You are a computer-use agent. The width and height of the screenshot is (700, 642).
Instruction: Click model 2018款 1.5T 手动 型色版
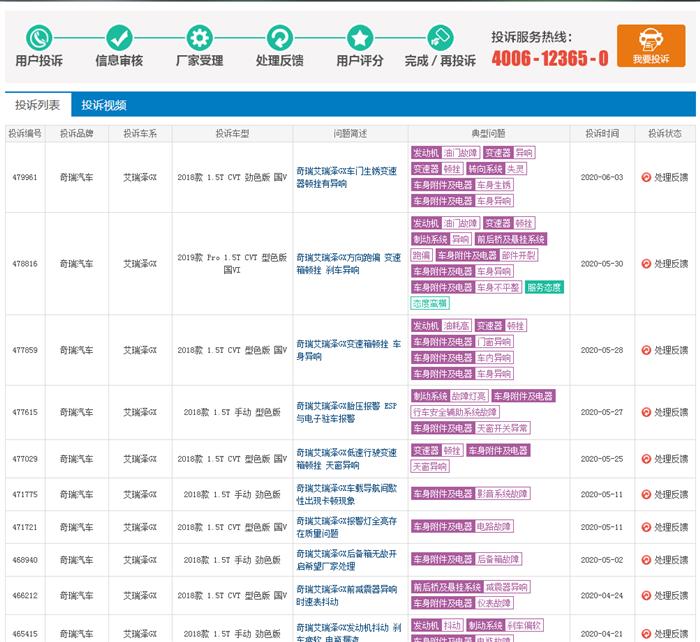(232, 412)
